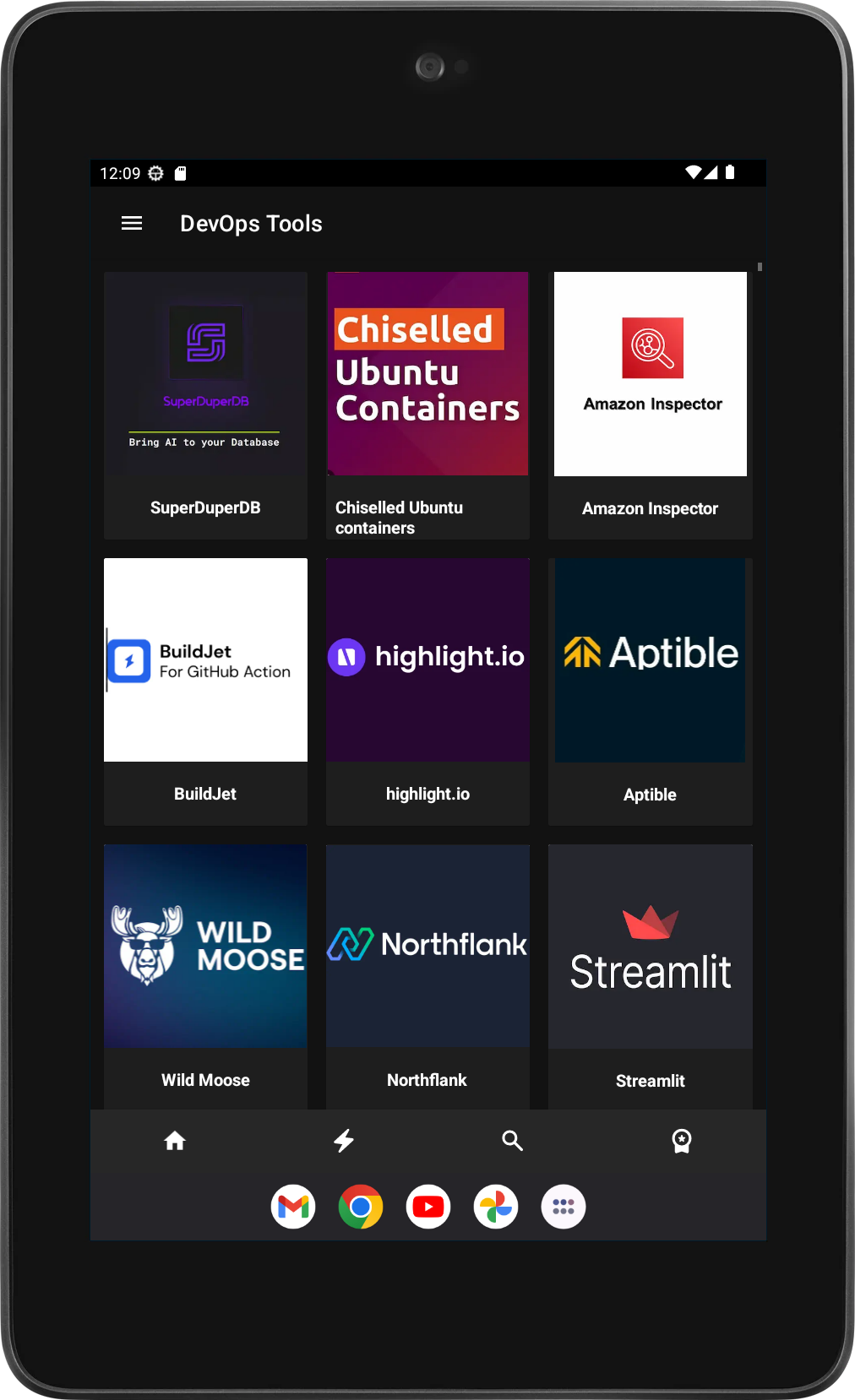The width and height of the screenshot is (855, 1400).
Task: Open the Wild Moose card
Action: [x=205, y=977]
